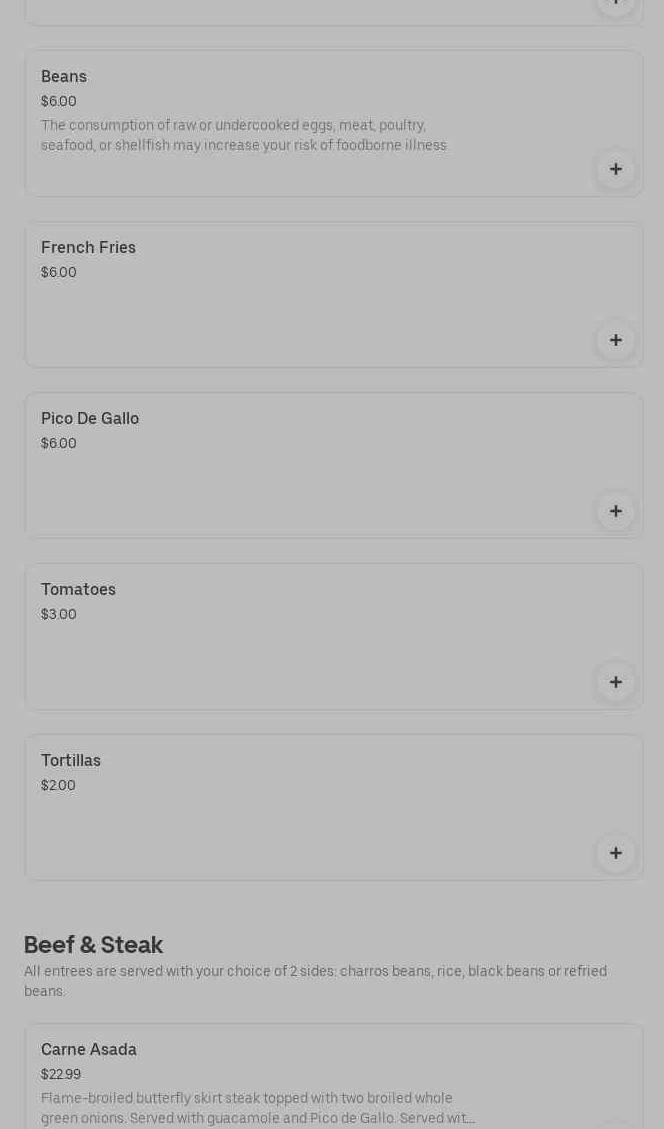The width and height of the screenshot is (664, 1129).
Task: Open the Tomatoes item title
Action: tap(78, 589)
